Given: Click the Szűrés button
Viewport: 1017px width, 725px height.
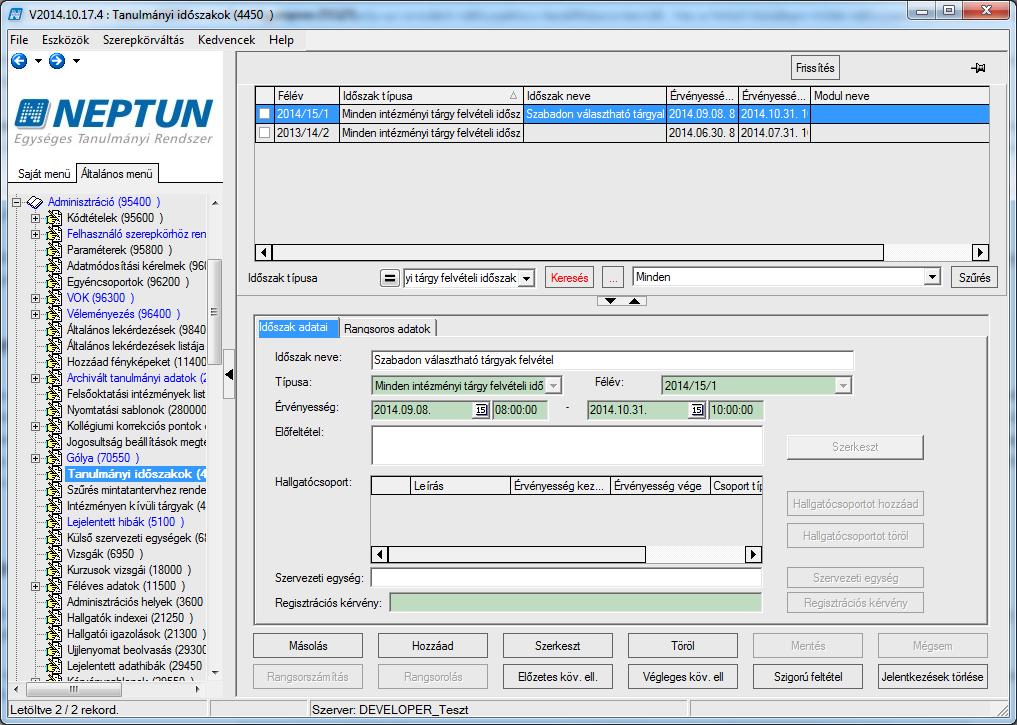Looking at the screenshot, I should [x=974, y=278].
